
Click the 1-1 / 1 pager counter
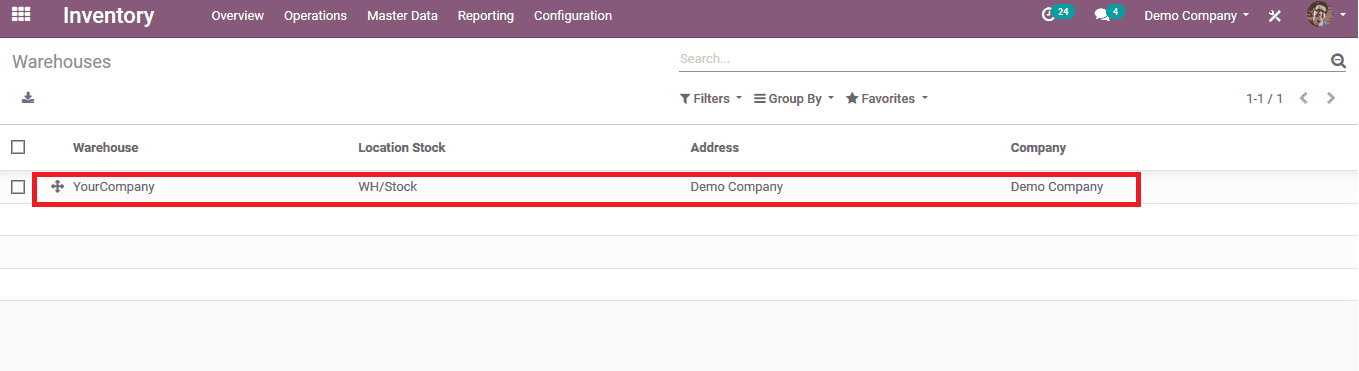1264,99
